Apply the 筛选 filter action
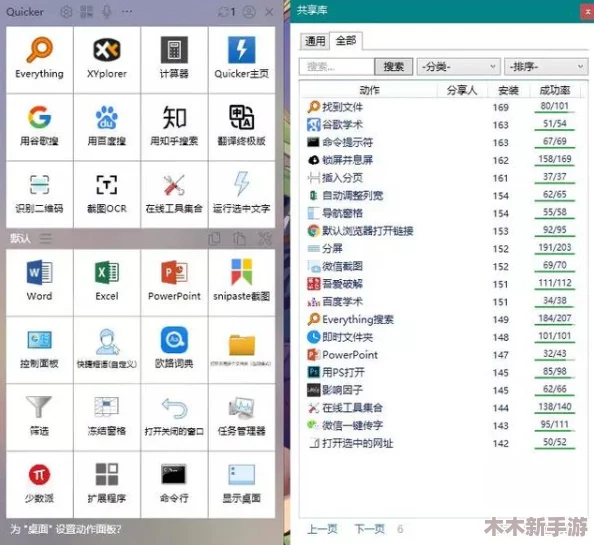 pyautogui.click(x=39, y=417)
